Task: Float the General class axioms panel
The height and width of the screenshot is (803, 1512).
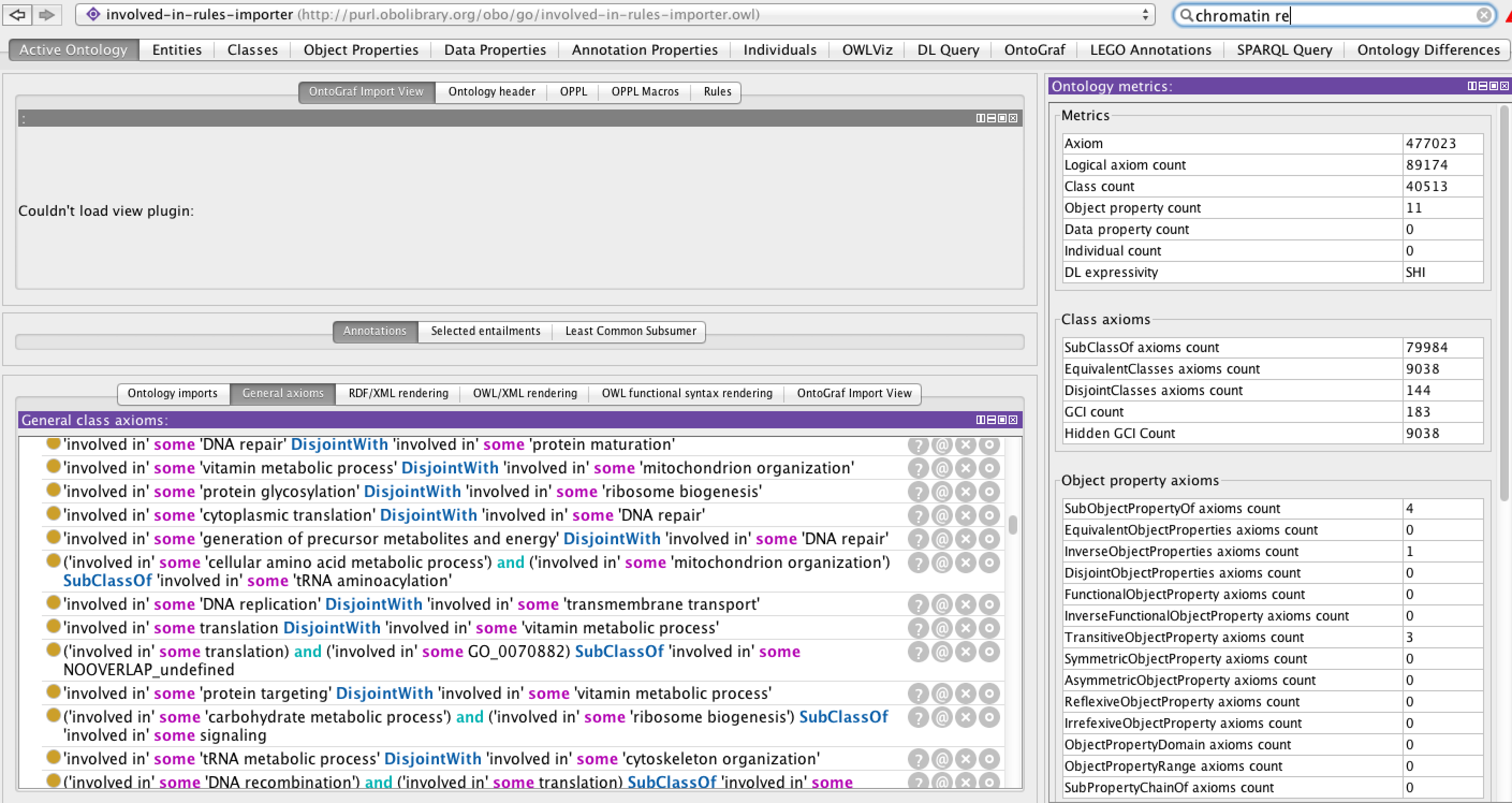Action: tap(1002, 420)
